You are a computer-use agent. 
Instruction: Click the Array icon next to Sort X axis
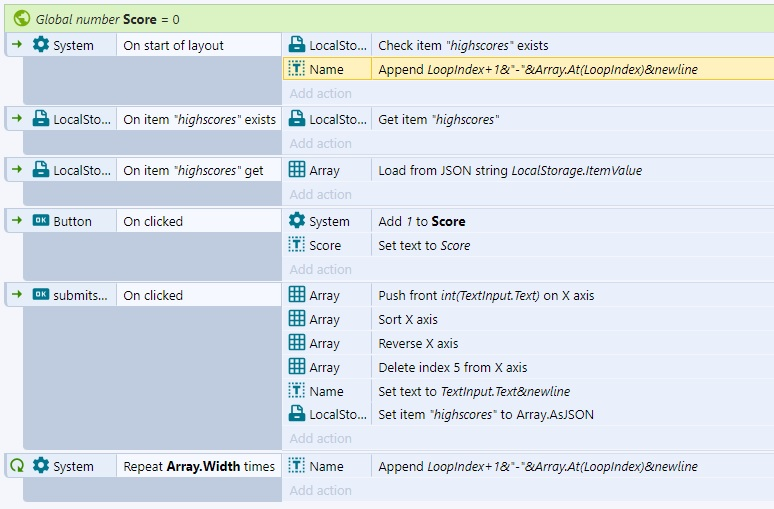pos(297,319)
